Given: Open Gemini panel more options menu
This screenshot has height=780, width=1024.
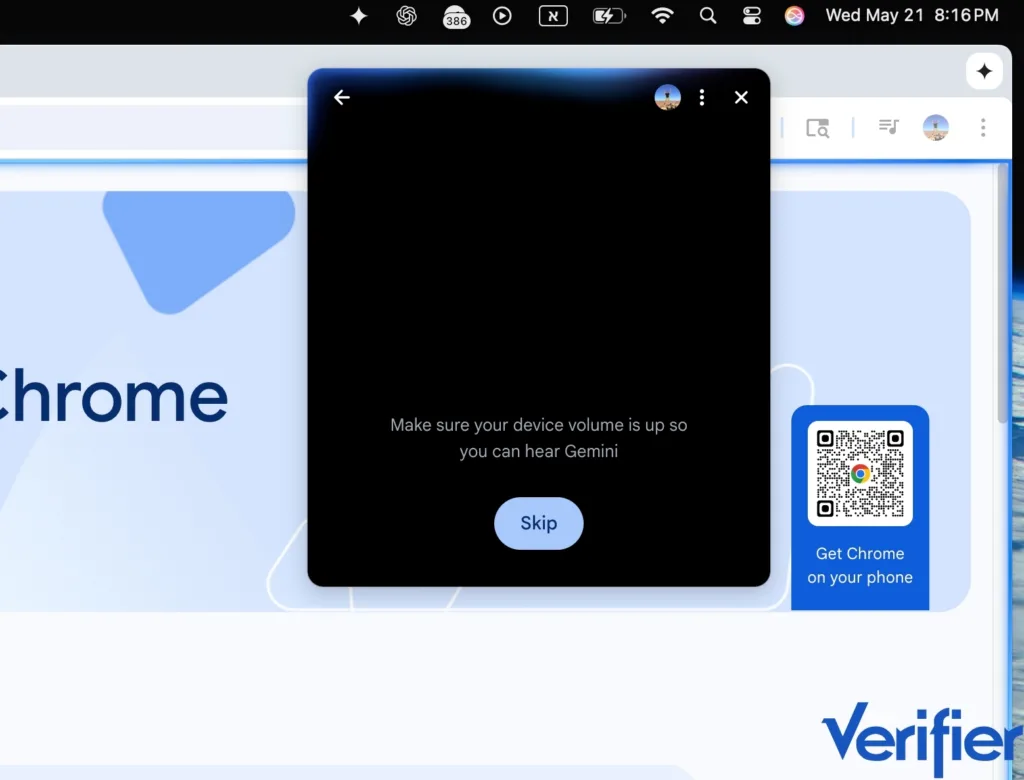Looking at the screenshot, I should click(x=702, y=97).
